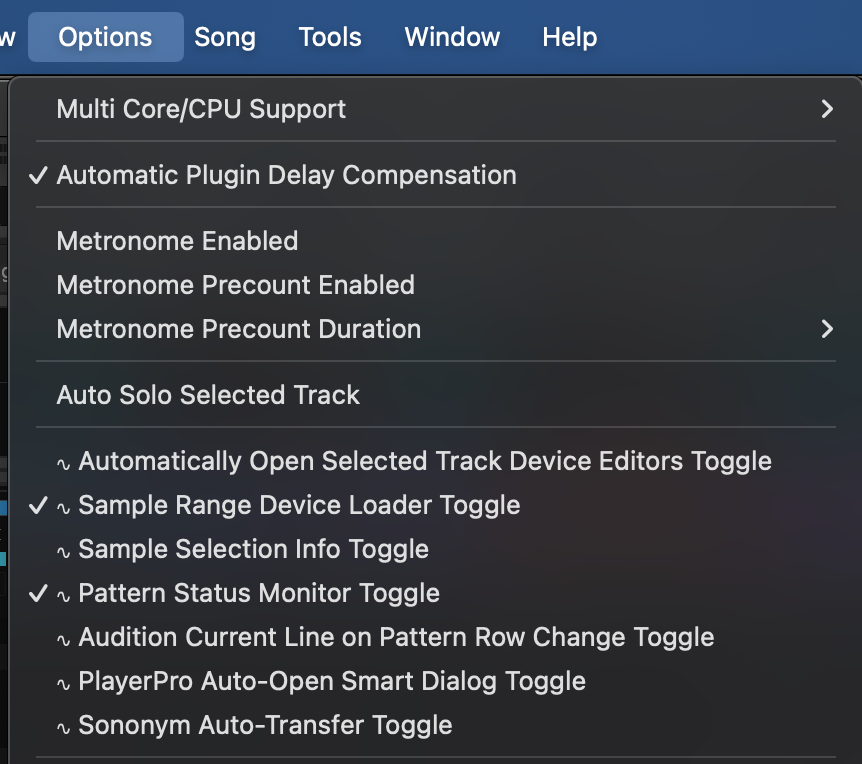The height and width of the screenshot is (764, 862).
Task: Enable Sononym Auto-Transfer Toggle
Action: click(265, 725)
